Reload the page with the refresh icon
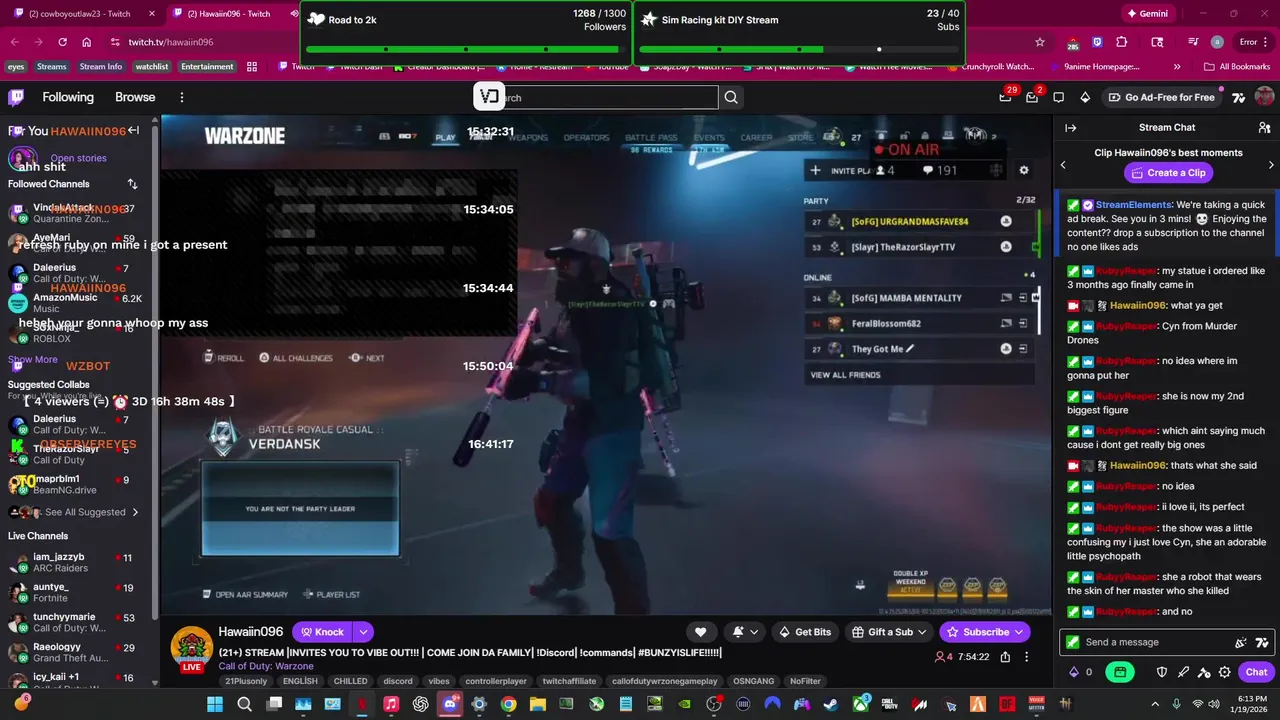This screenshot has width=1280, height=720. (x=63, y=42)
